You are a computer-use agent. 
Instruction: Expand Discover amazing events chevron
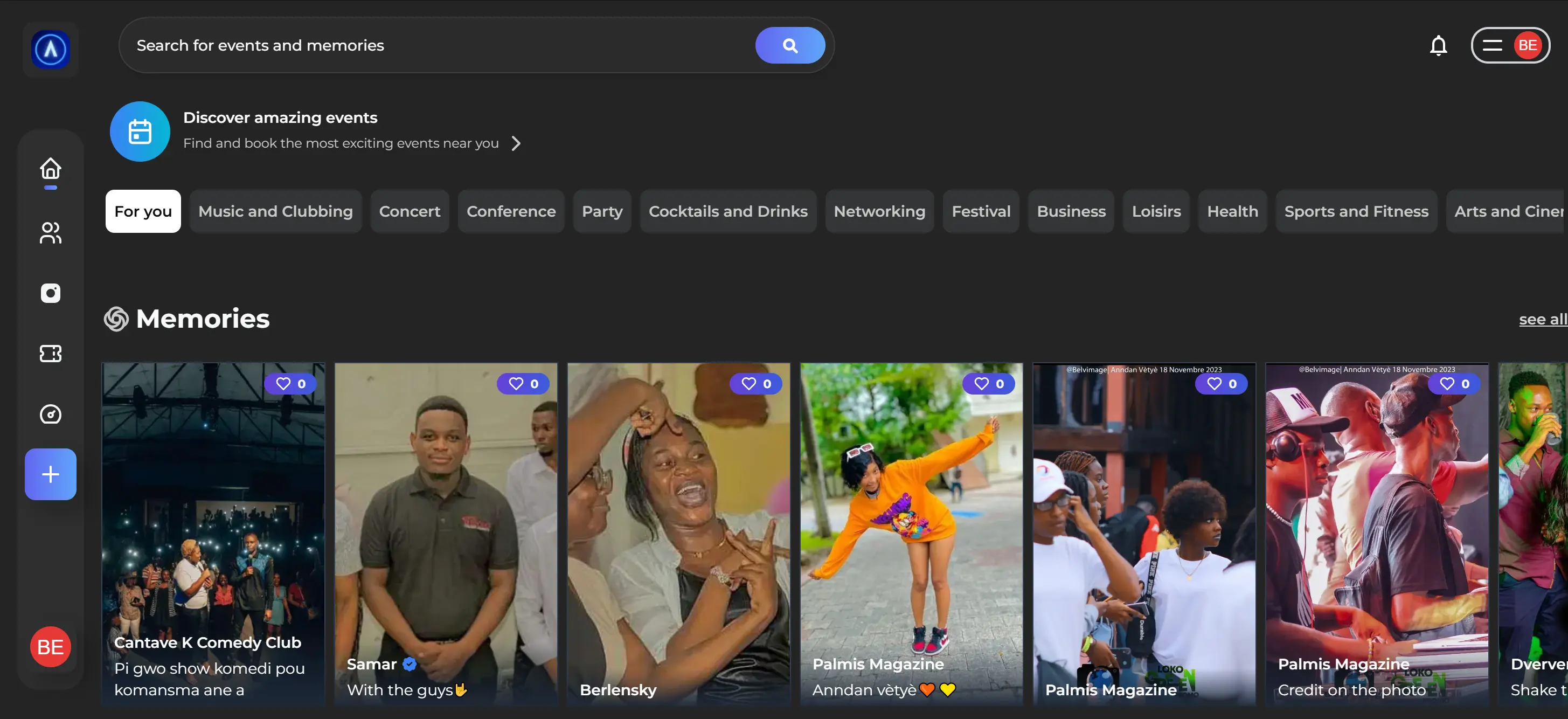tap(516, 143)
